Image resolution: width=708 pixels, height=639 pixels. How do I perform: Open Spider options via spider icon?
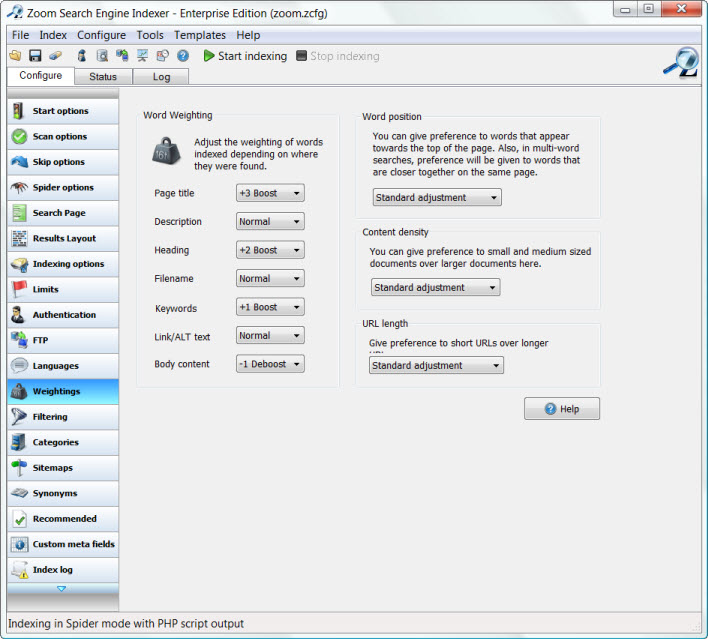[x=19, y=187]
